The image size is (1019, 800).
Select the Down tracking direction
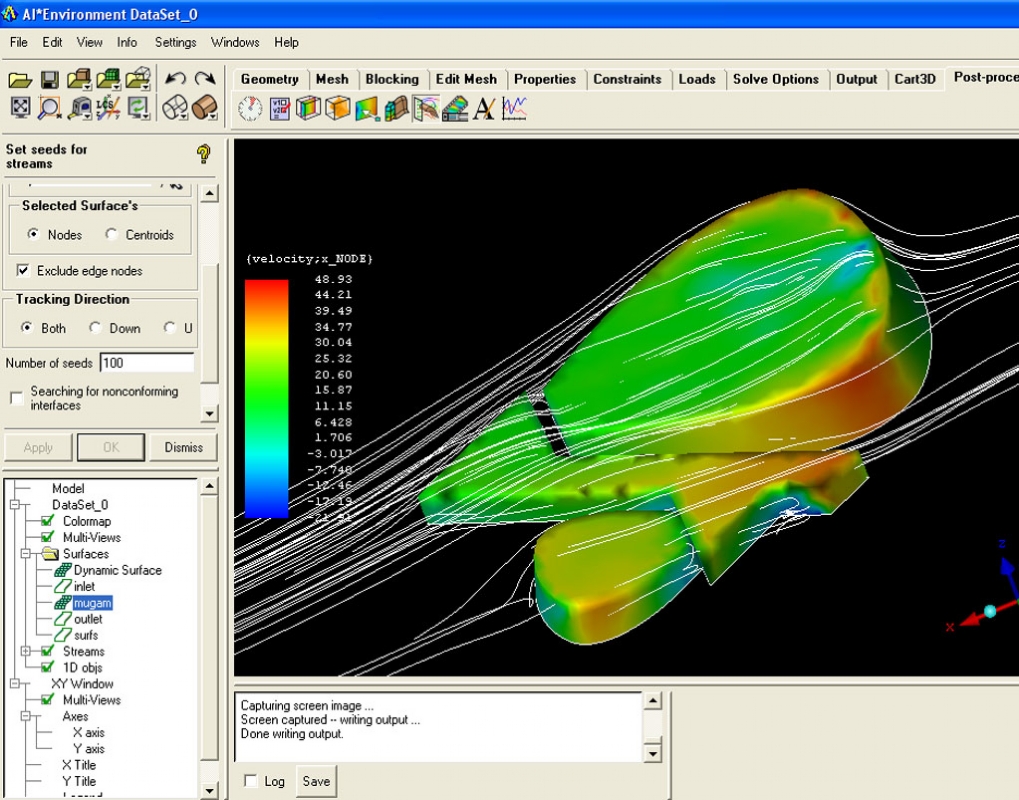pyautogui.click(x=96, y=328)
